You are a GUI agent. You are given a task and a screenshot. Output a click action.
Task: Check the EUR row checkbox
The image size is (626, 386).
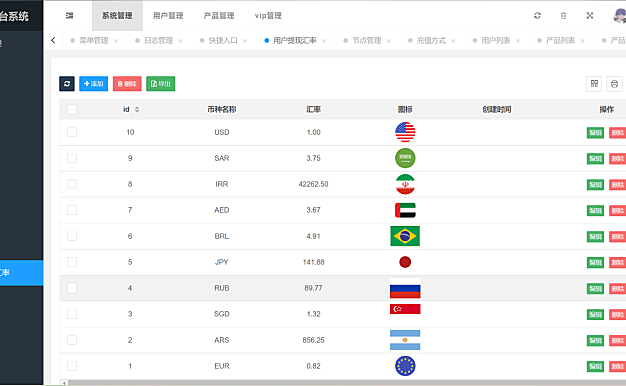[x=72, y=366]
